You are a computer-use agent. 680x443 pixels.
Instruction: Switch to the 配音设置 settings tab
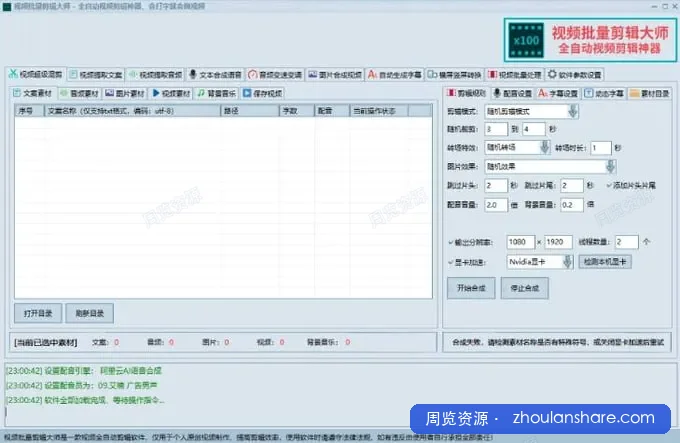[x=513, y=93]
